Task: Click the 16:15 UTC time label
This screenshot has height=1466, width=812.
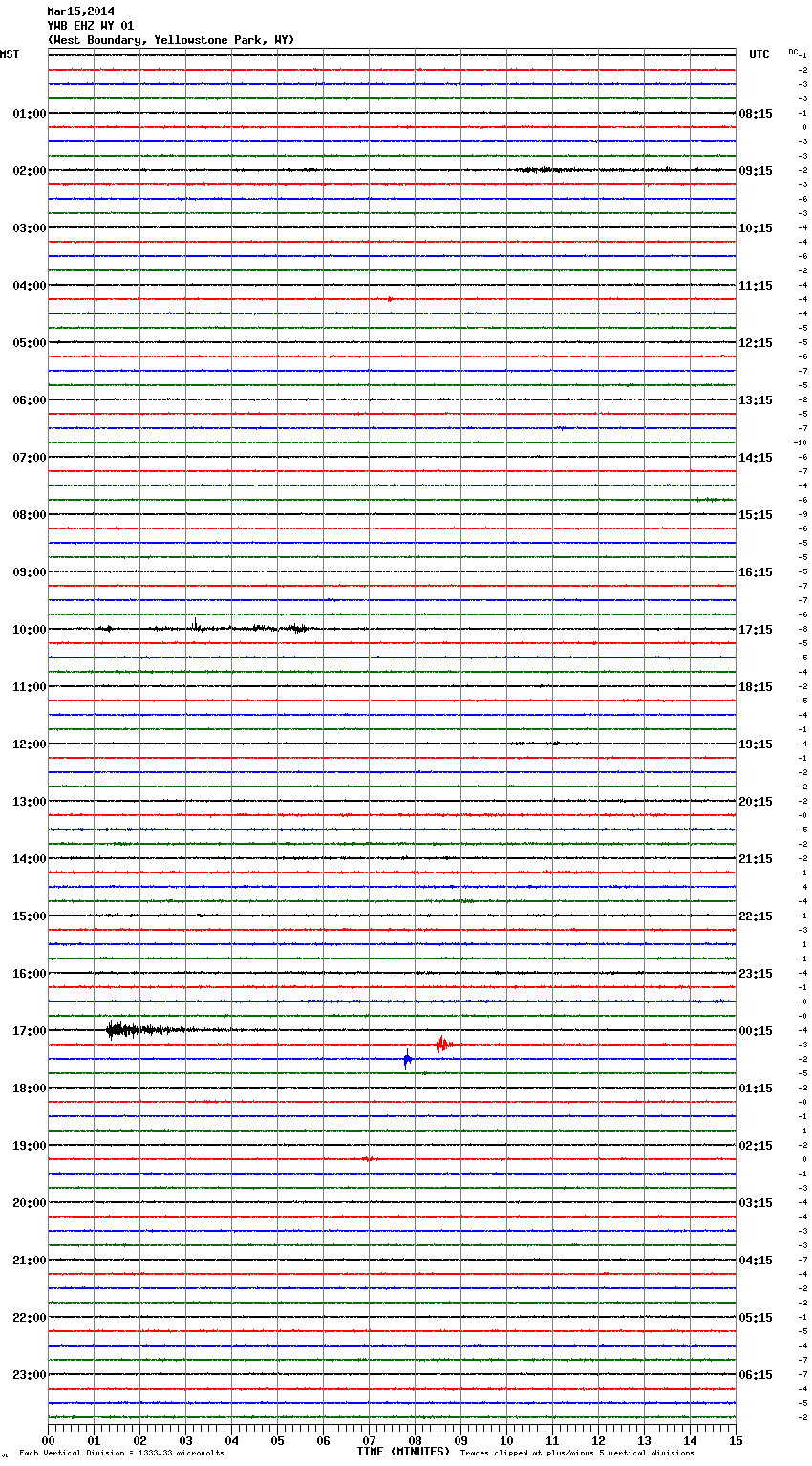Action: tap(756, 572)
